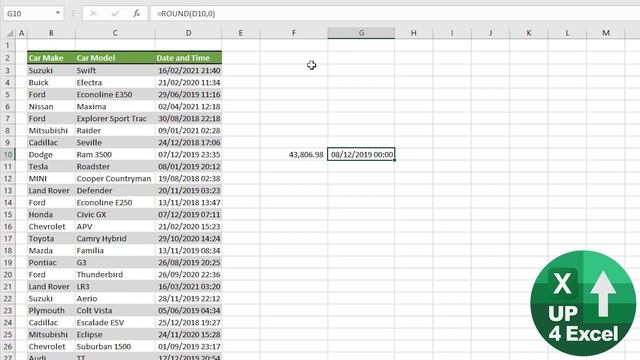Screen dimensions: 640x360
Task: Click the Tesla cell
Action: point(51,167)
